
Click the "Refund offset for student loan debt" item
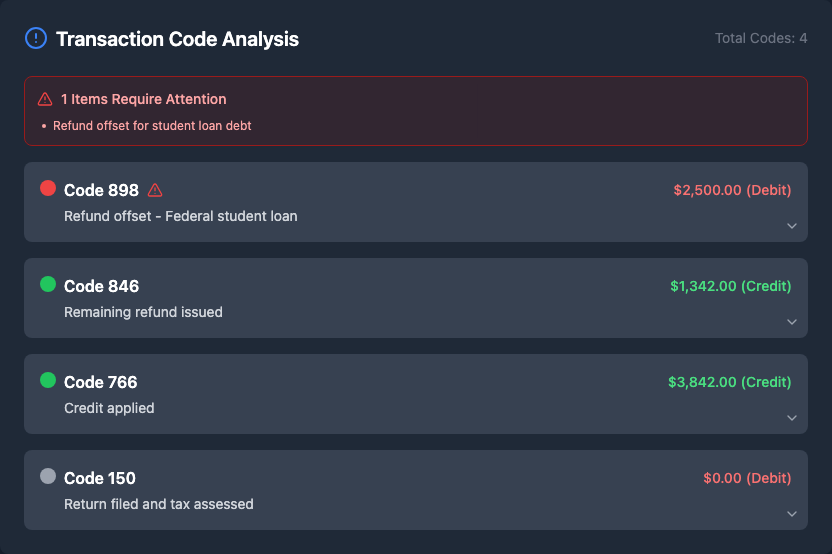point(152,126)
